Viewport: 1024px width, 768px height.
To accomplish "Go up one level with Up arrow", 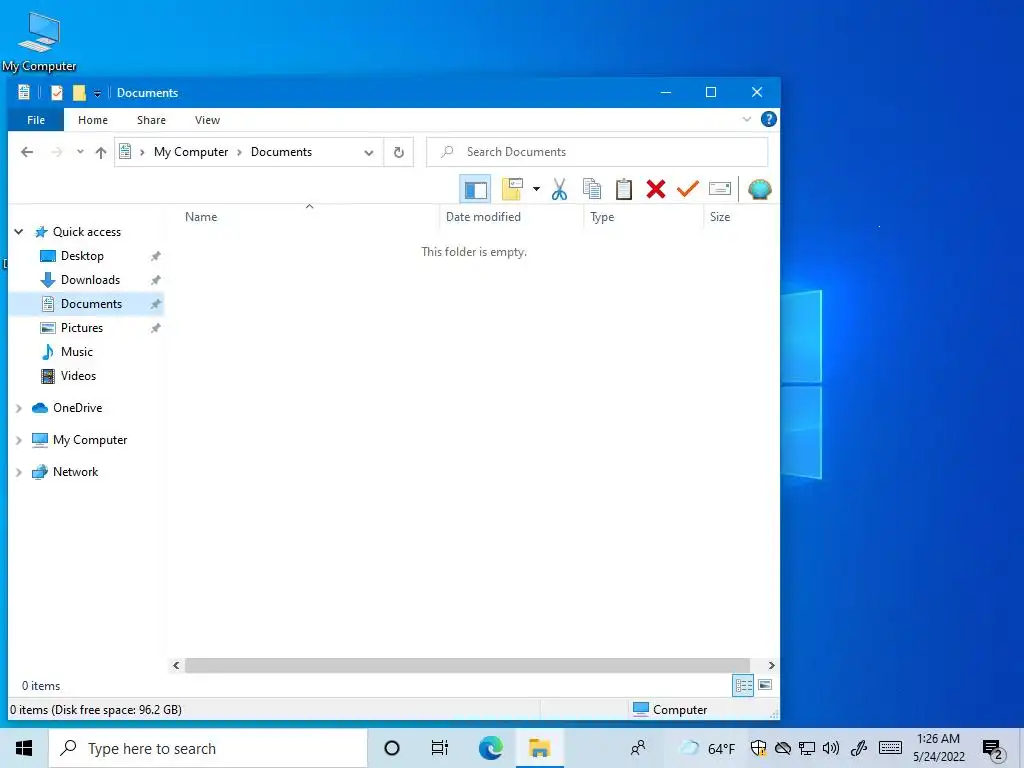I will pyautogui.click(x=101, y=152).
